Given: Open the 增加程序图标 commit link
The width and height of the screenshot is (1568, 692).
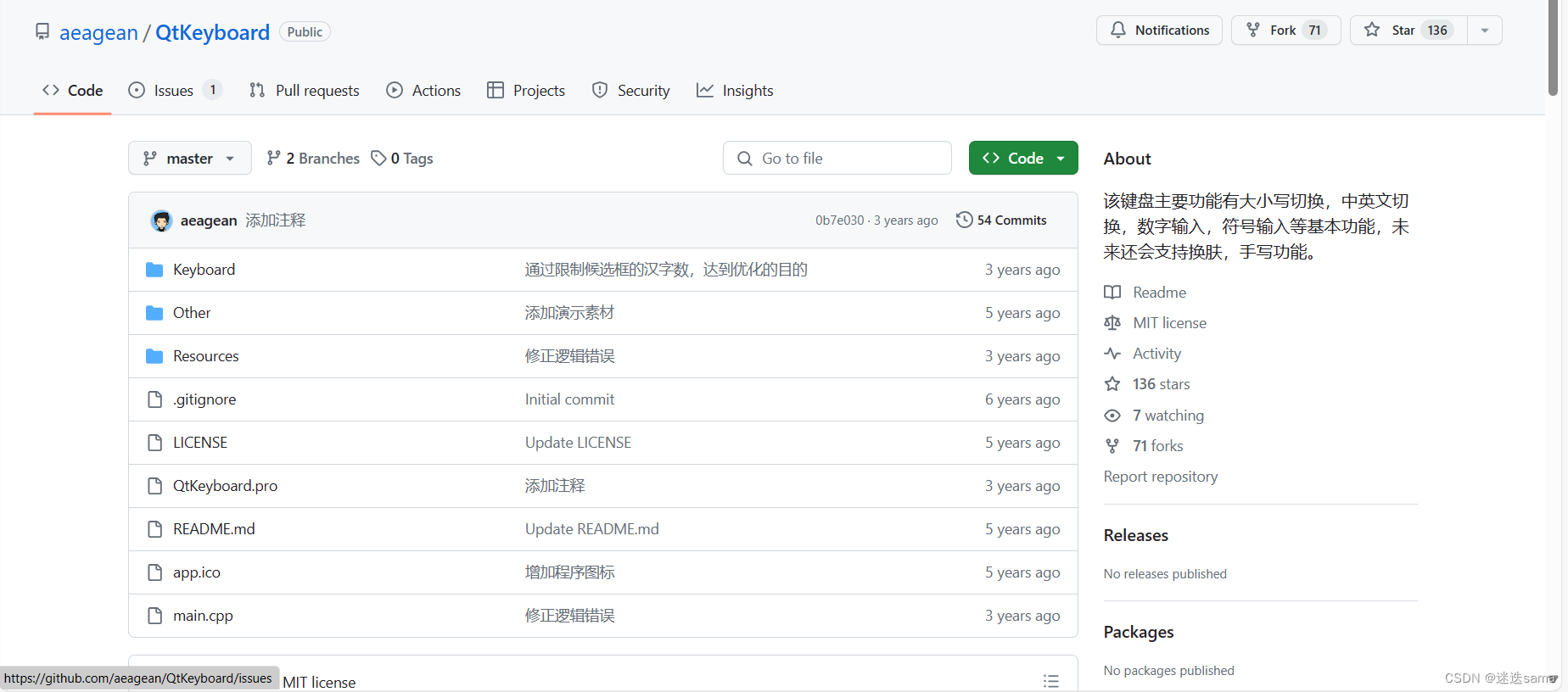Looking at the screenshot, I should click(x=569, y=572).
